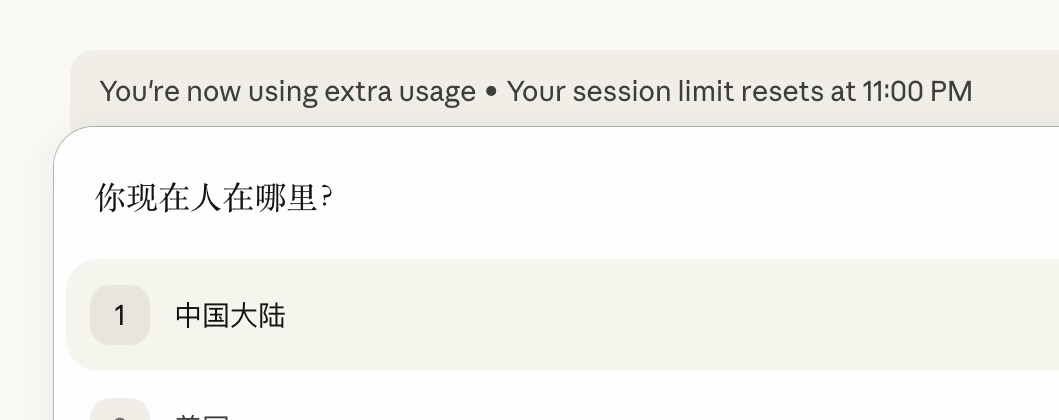Click the partially visible second option badge
The image size is (1059, 420).
pos(120,412)
